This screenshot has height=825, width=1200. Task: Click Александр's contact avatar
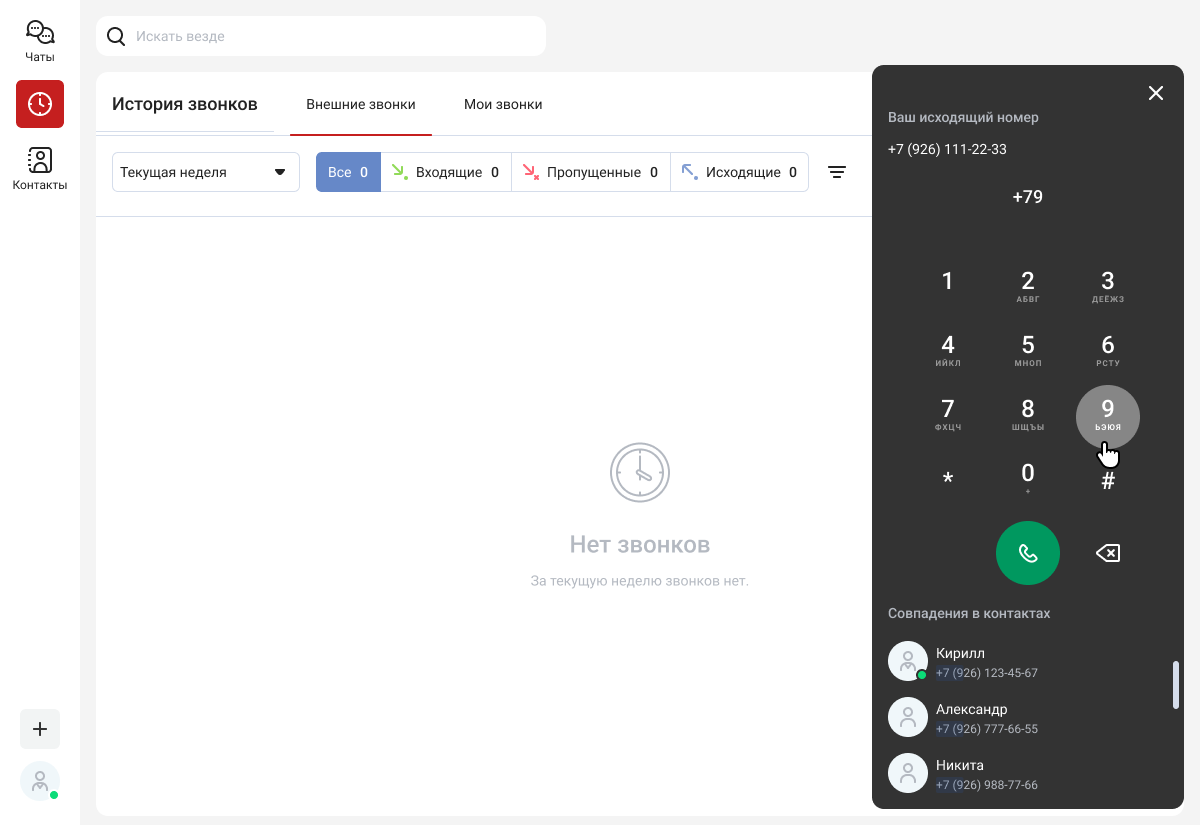(908, 717)
